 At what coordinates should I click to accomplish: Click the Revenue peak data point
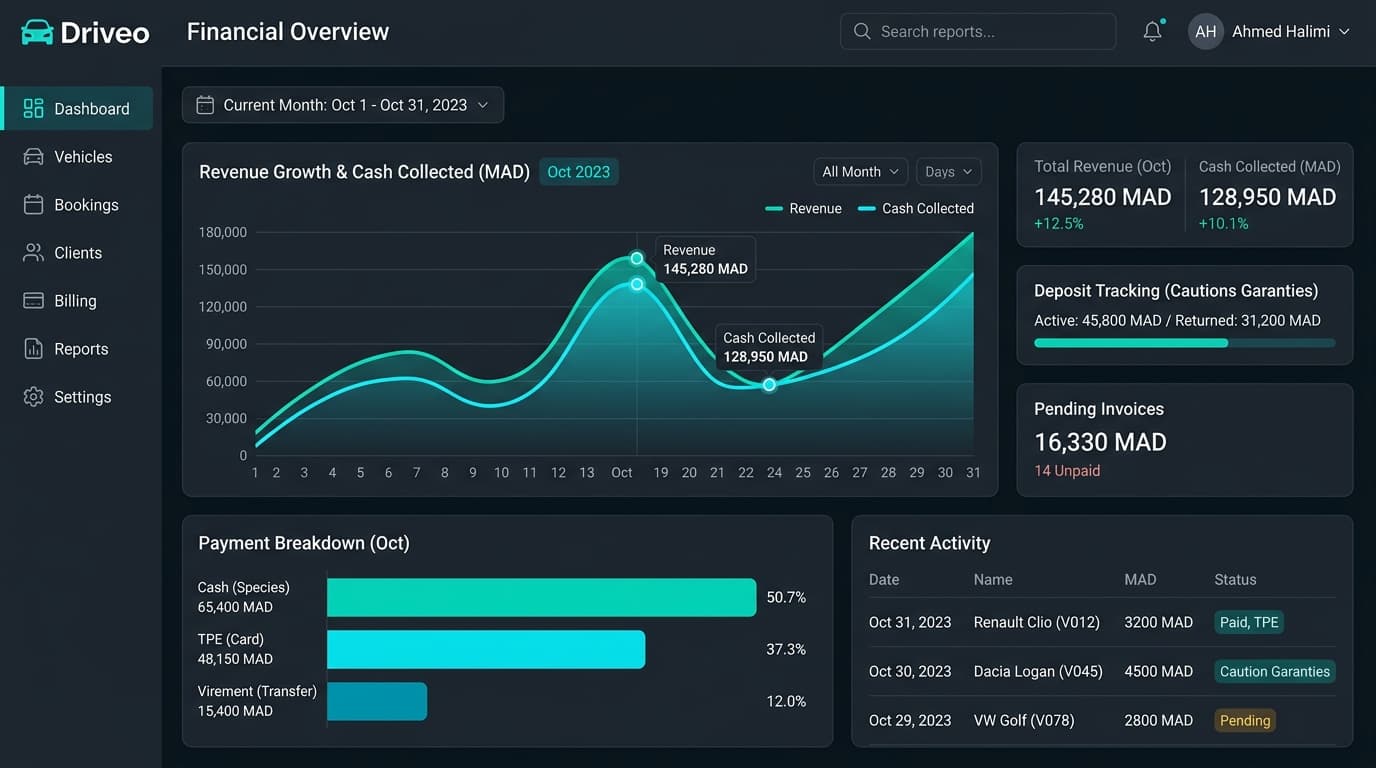pos(637,258)
